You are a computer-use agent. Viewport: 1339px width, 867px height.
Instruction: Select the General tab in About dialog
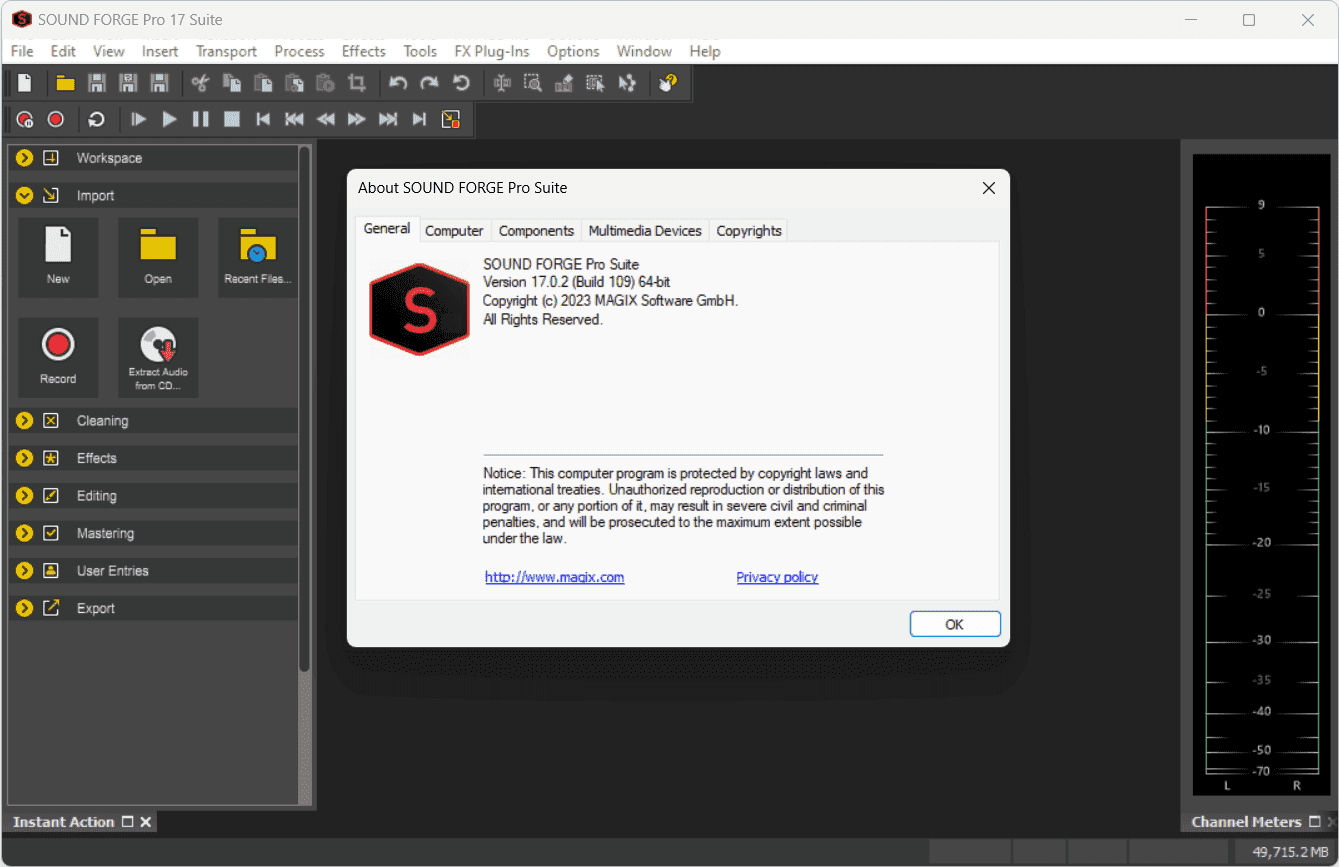click(x=387, y=229)
